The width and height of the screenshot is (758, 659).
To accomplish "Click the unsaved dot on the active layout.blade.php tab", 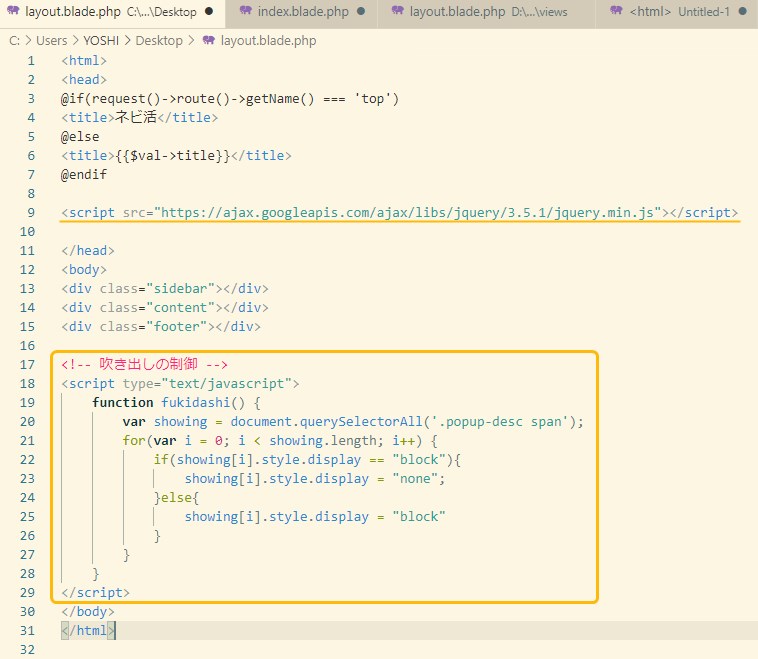I will [208, 12].
